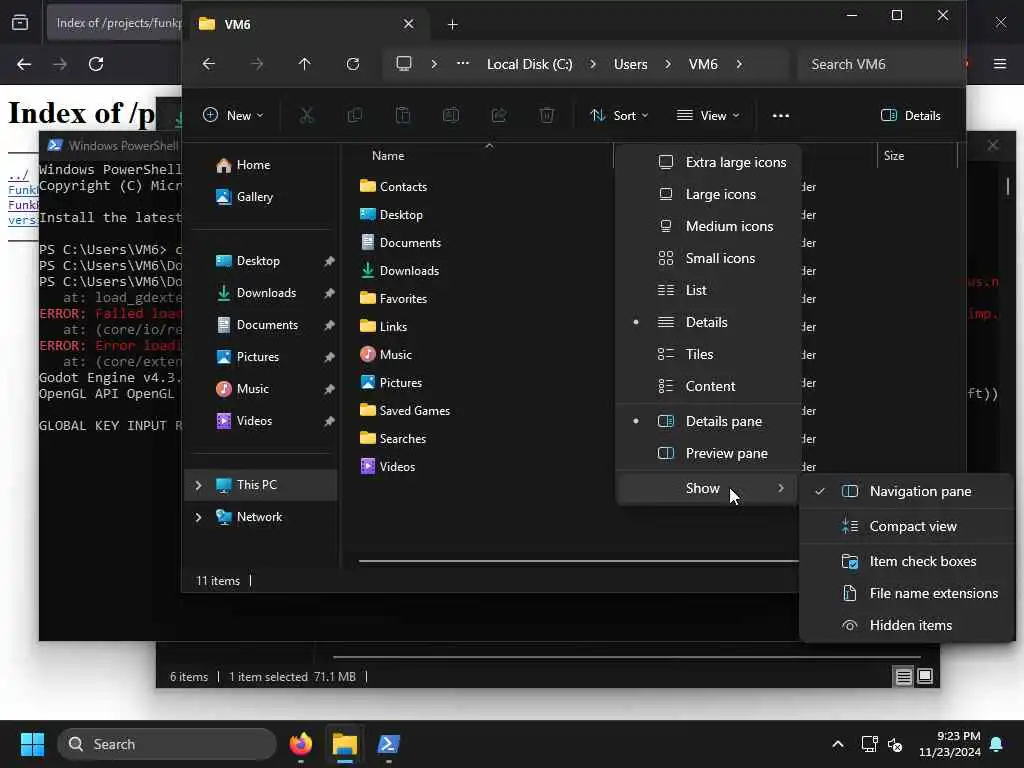Choose Tiles layout
Screen dimensions: 1024x768
[x=709, y=354]
